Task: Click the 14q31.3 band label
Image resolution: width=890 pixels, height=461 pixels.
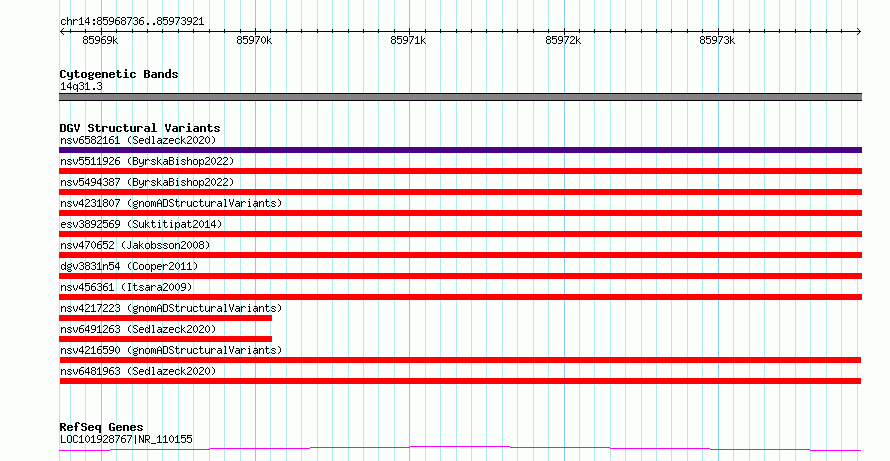Action: [81, 87]
